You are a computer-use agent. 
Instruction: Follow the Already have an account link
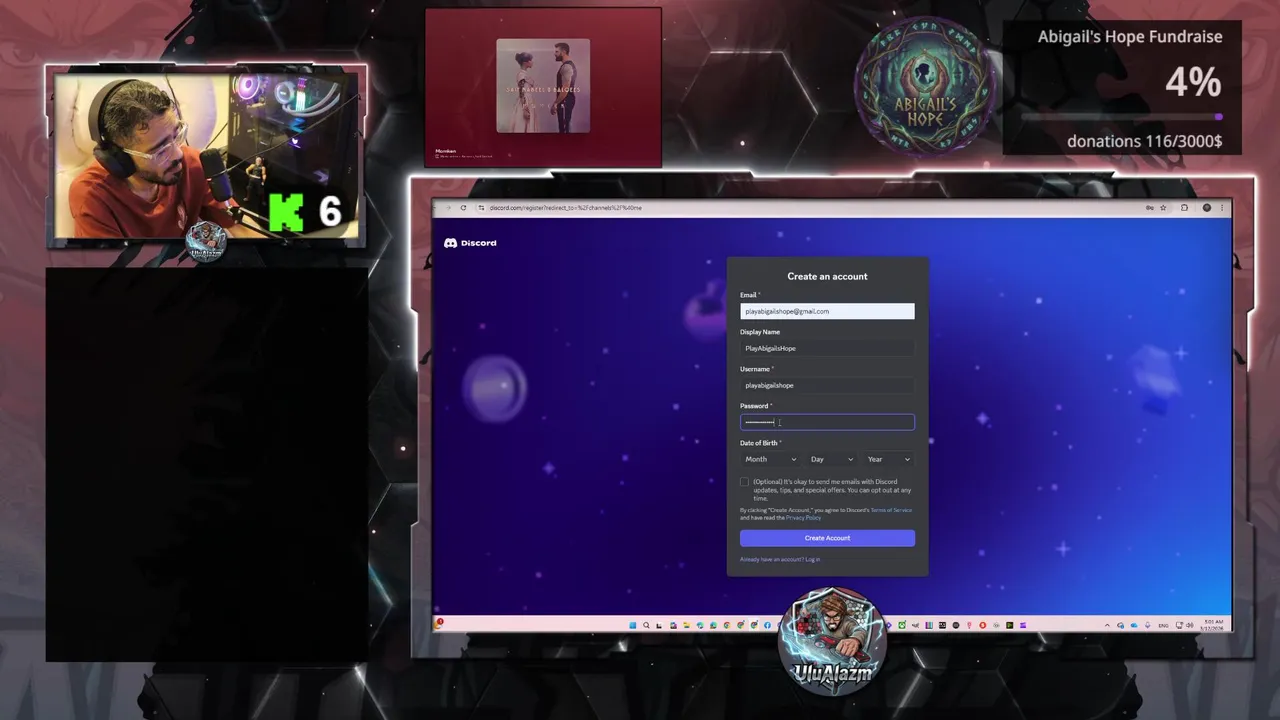coord(780,559)
